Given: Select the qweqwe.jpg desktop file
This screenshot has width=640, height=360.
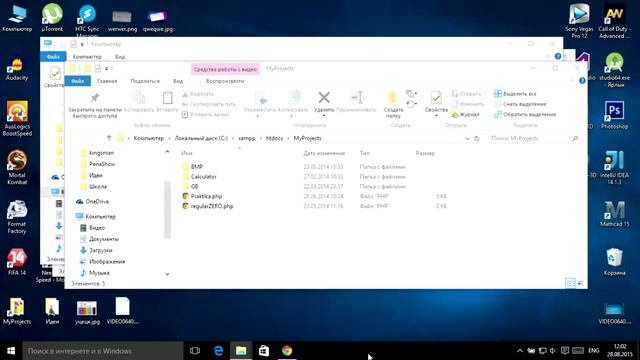Looking at the screenshot, I should [x=158, y=20].
